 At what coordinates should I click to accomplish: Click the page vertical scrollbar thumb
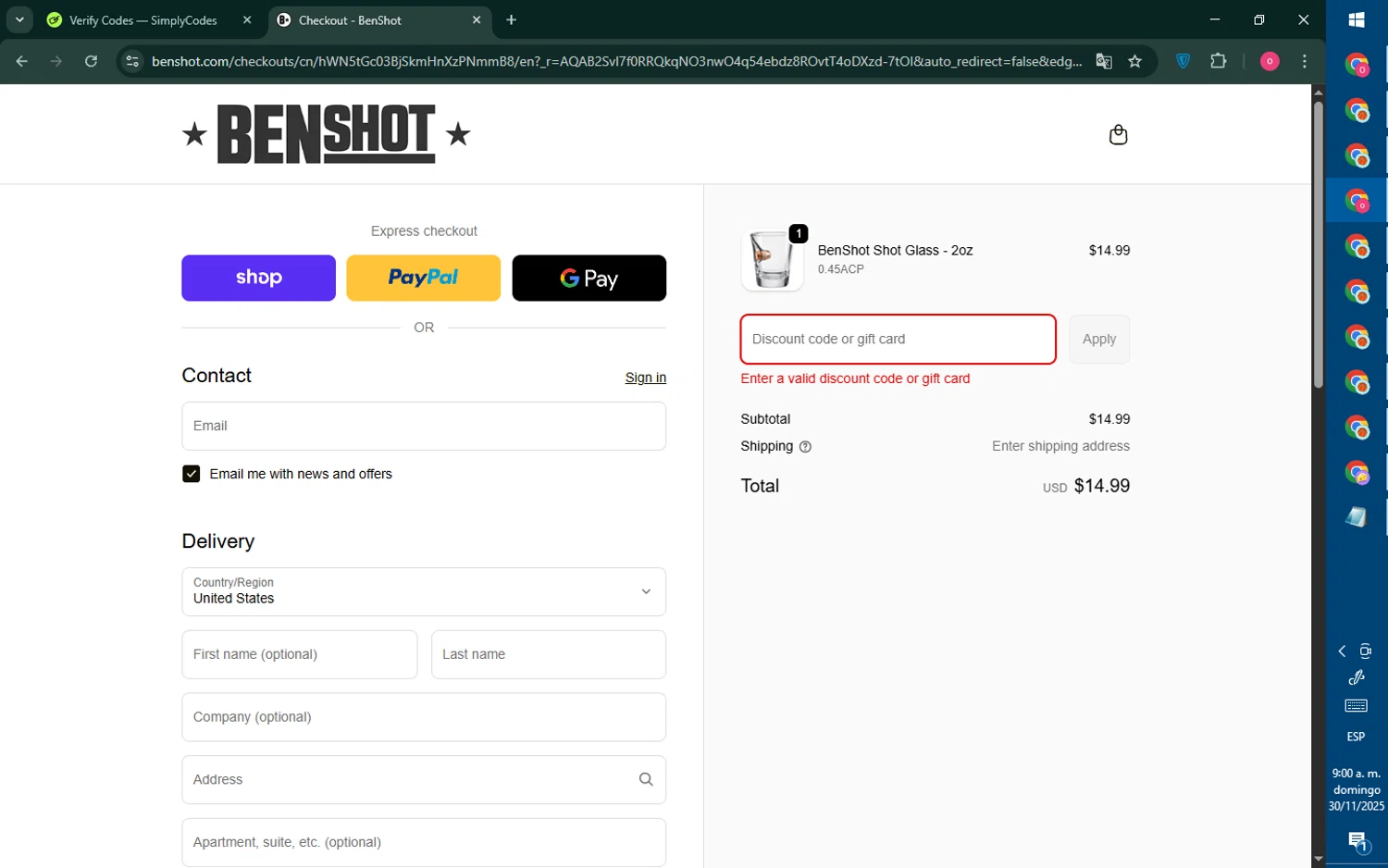1318,244
